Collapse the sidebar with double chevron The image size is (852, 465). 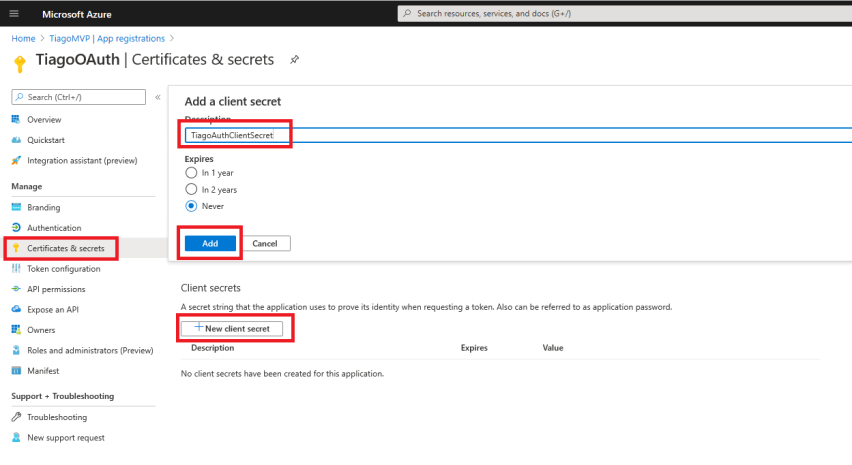tap(157, 97)
